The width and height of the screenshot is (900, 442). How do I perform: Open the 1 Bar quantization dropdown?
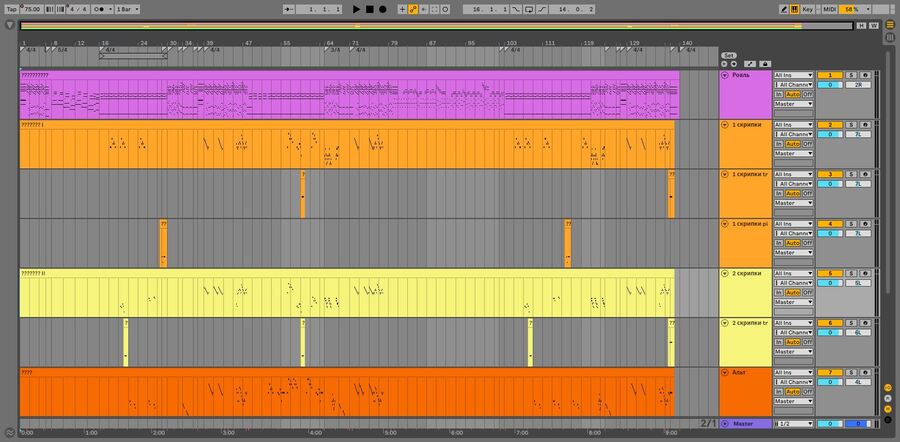(127, 9)
